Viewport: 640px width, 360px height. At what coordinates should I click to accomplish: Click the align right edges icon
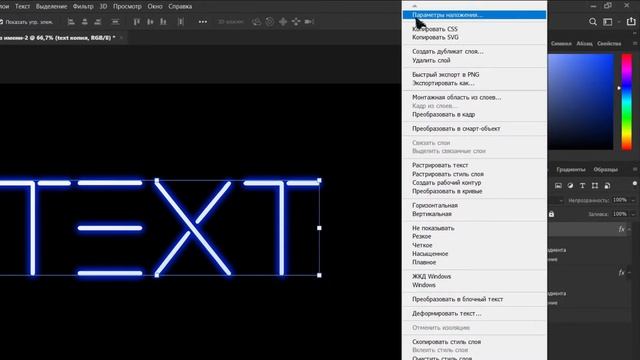pyautogui.click(x=98, y=22)
